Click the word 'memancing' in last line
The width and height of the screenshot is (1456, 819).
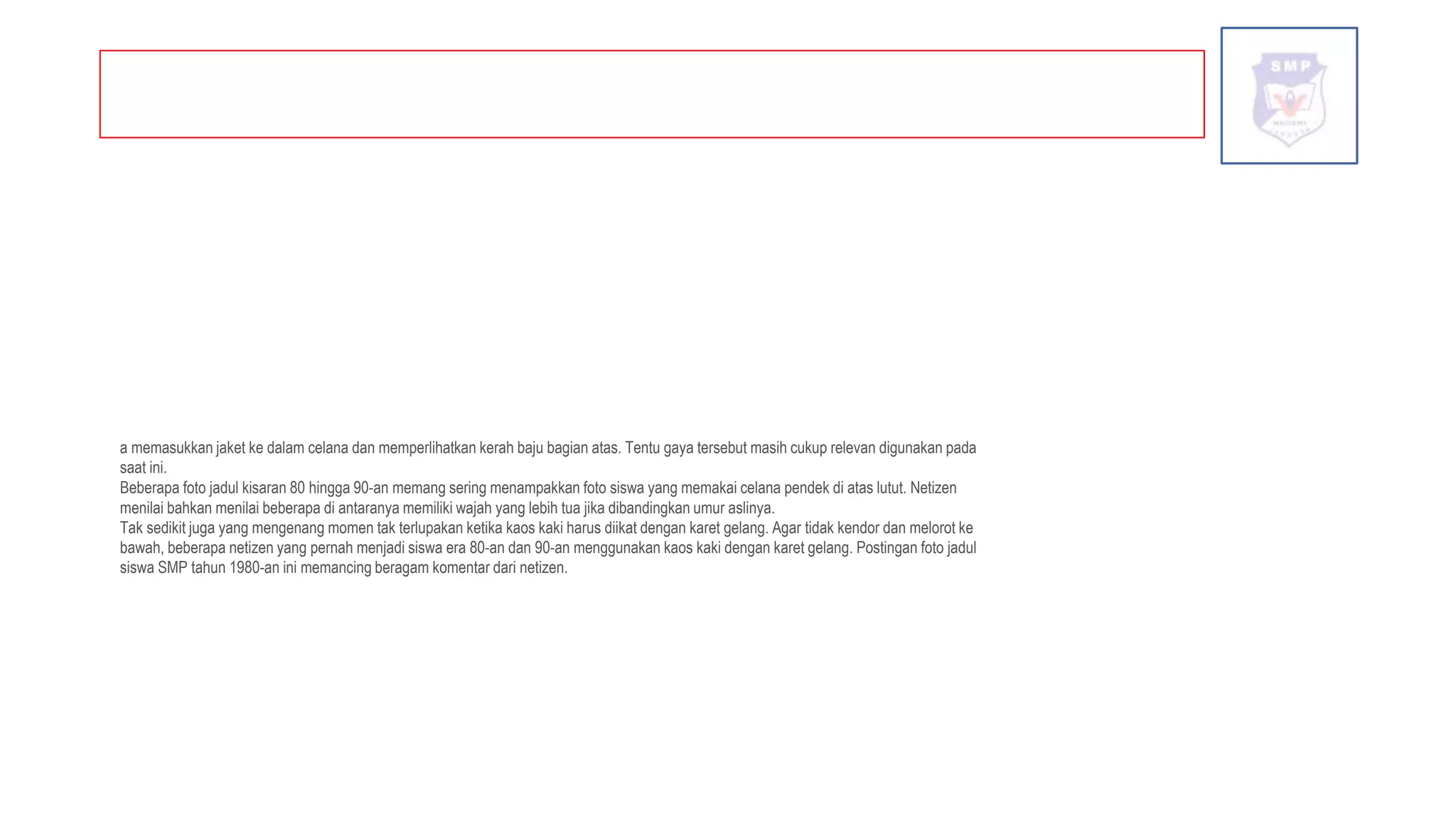[336, 568]
